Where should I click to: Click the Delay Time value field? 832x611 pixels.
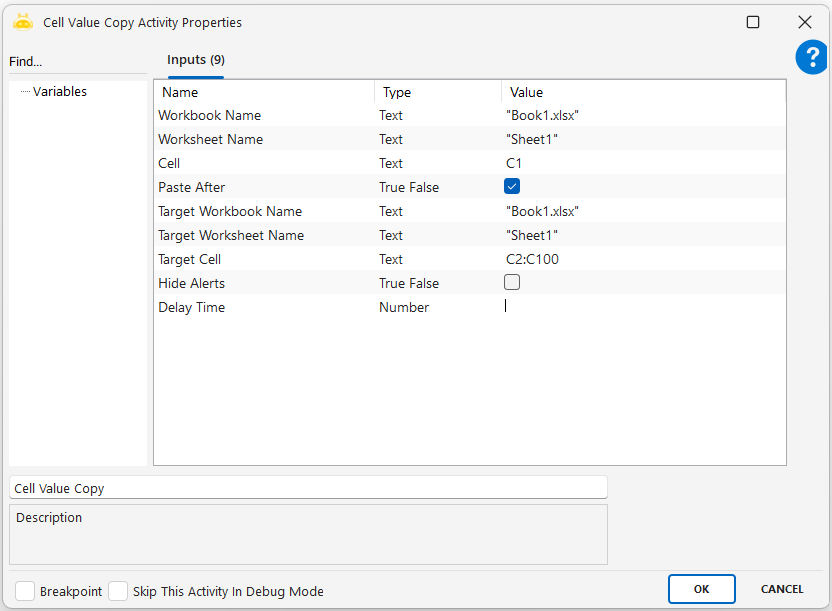coord(640,307)
